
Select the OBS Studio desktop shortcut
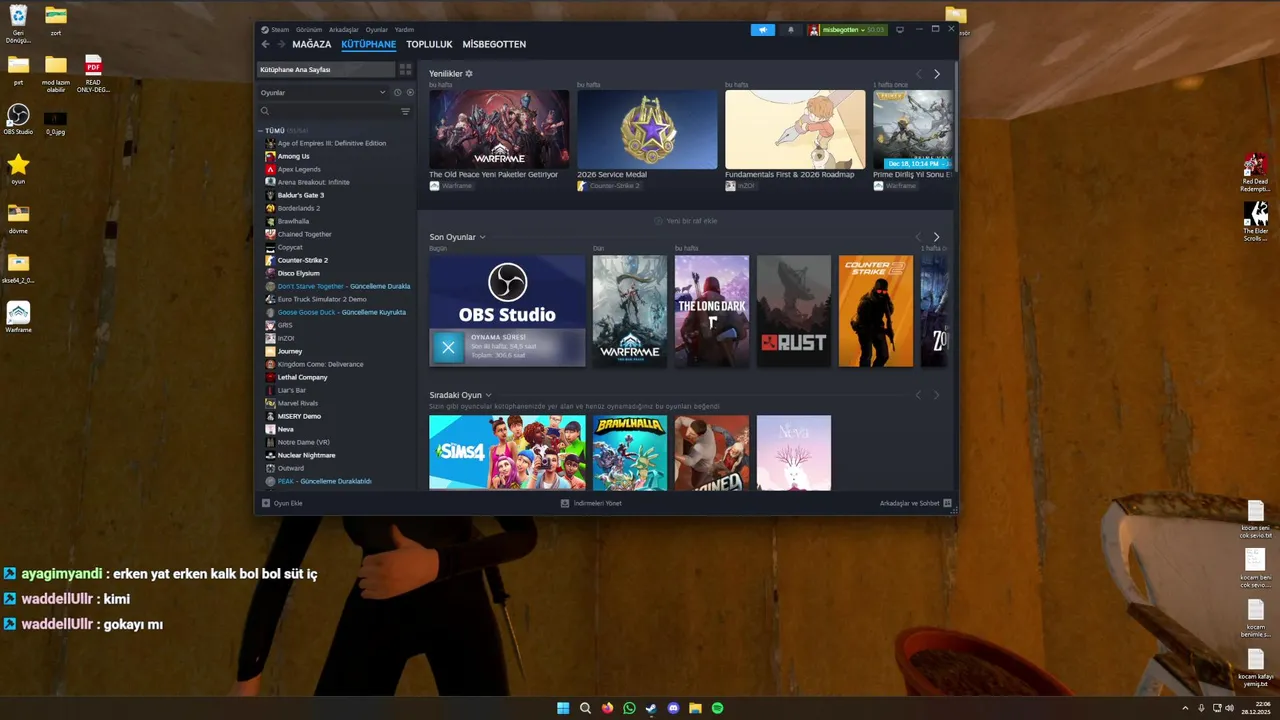(x=18, y=119)
